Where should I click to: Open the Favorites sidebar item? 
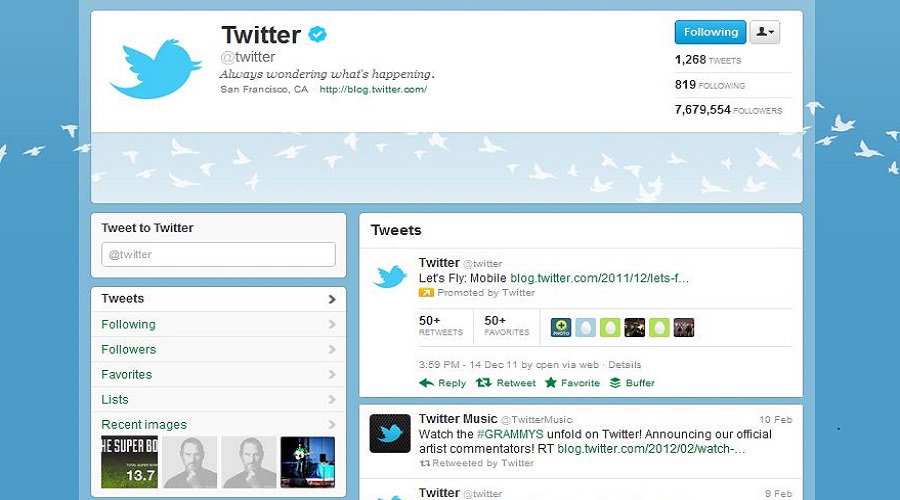219,374
